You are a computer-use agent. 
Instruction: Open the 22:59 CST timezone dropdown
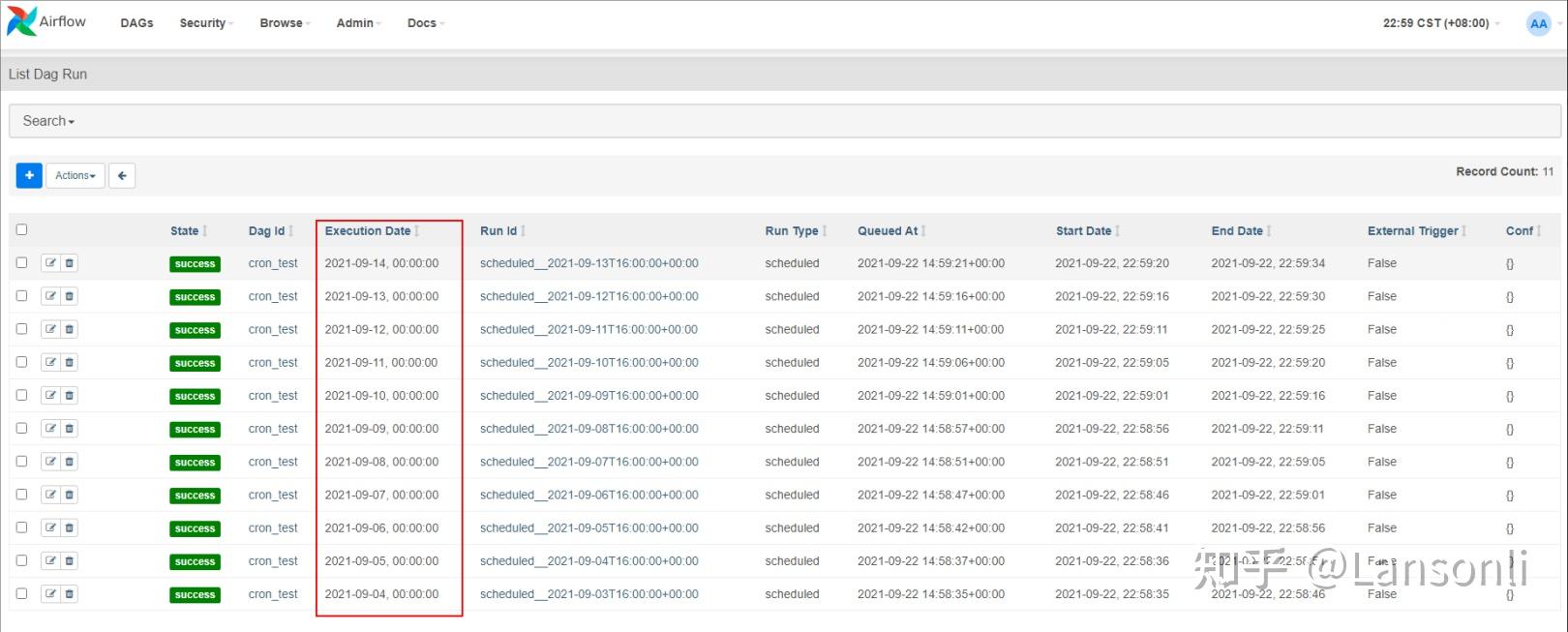click(x=1441, y=23)
